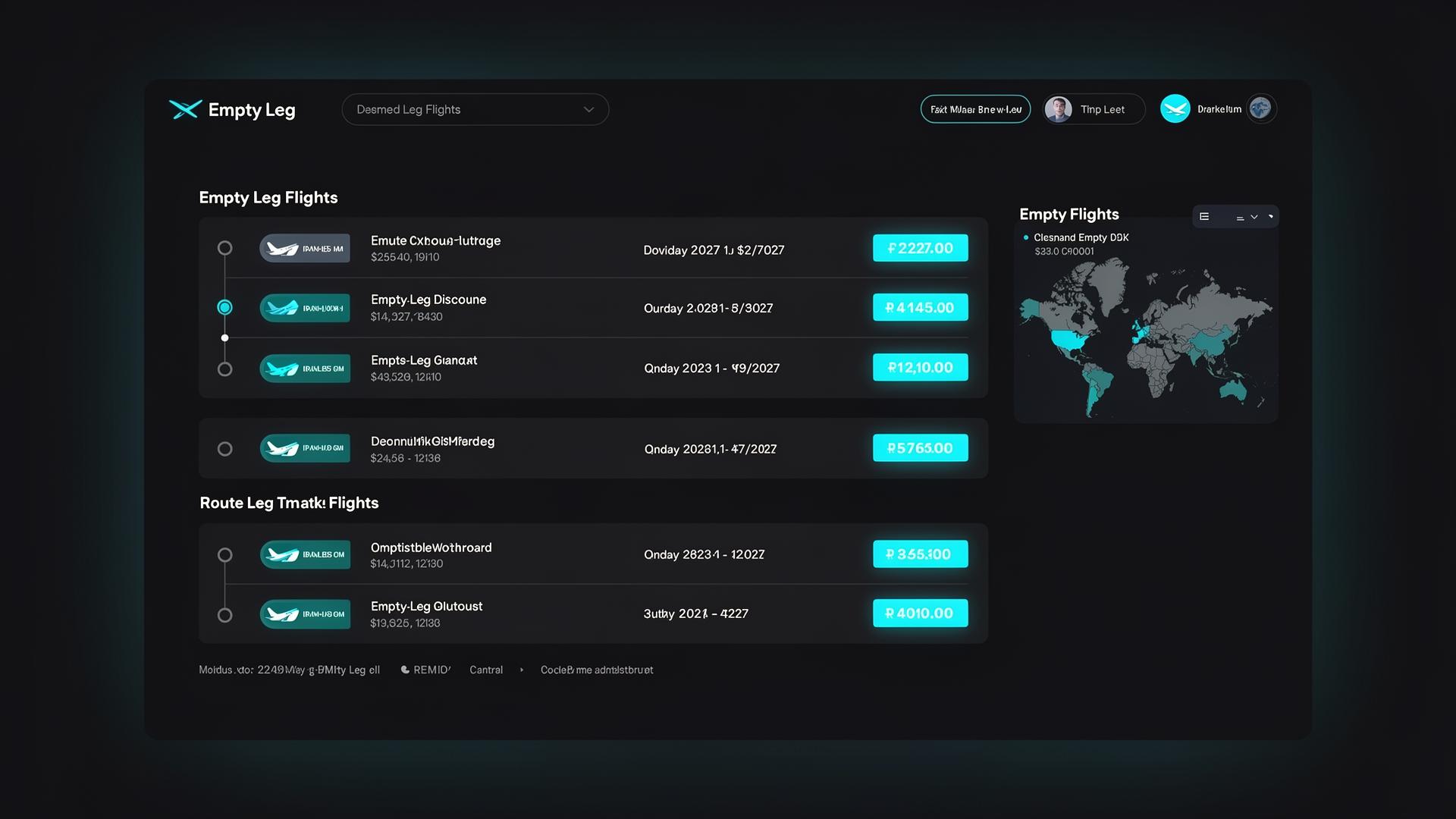The height and width of the screenshot is (819, 1456).
Task: Click the cyan Darkelum plane icon
Action: [x=1175, y=108]
